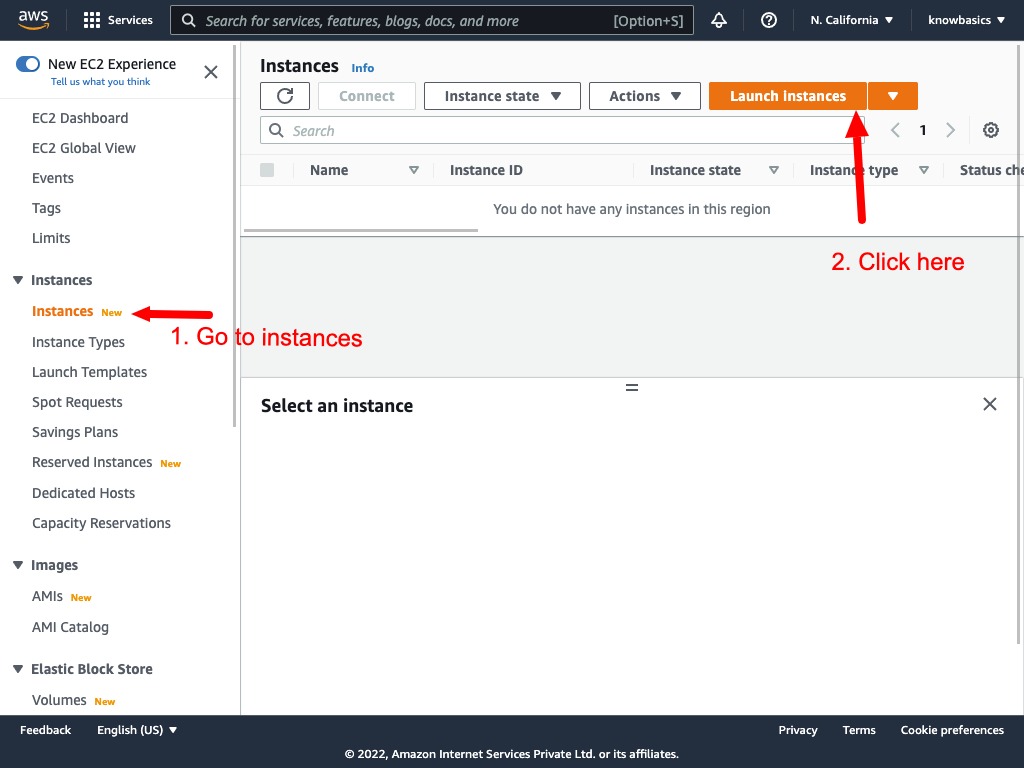Click the panel split handle icon
Image resolution: width=1024 pixels, height=768 pixels.
(632, 387)
